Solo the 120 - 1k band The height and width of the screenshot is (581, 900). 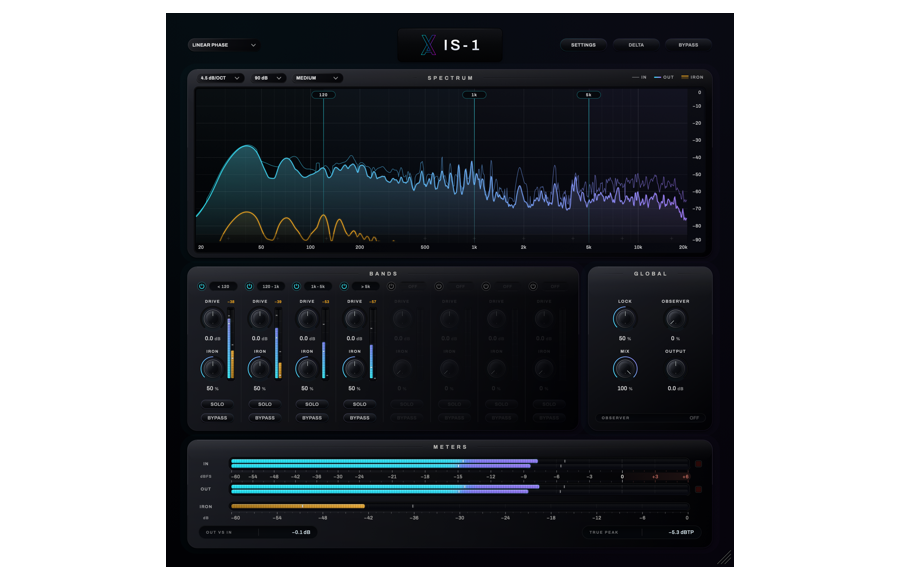click(x=265, y=404)
